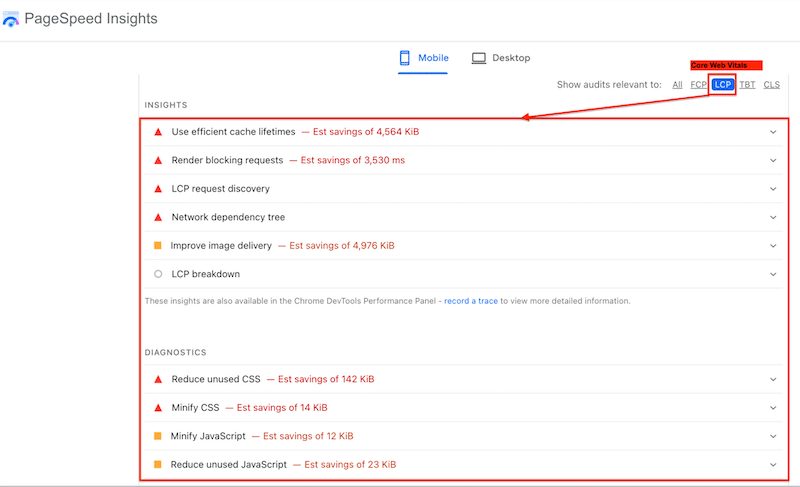Click red triangle beside Network dependency tree
Image resolution: width=800 pixels, height=487 pixels.
pos(158,218)
